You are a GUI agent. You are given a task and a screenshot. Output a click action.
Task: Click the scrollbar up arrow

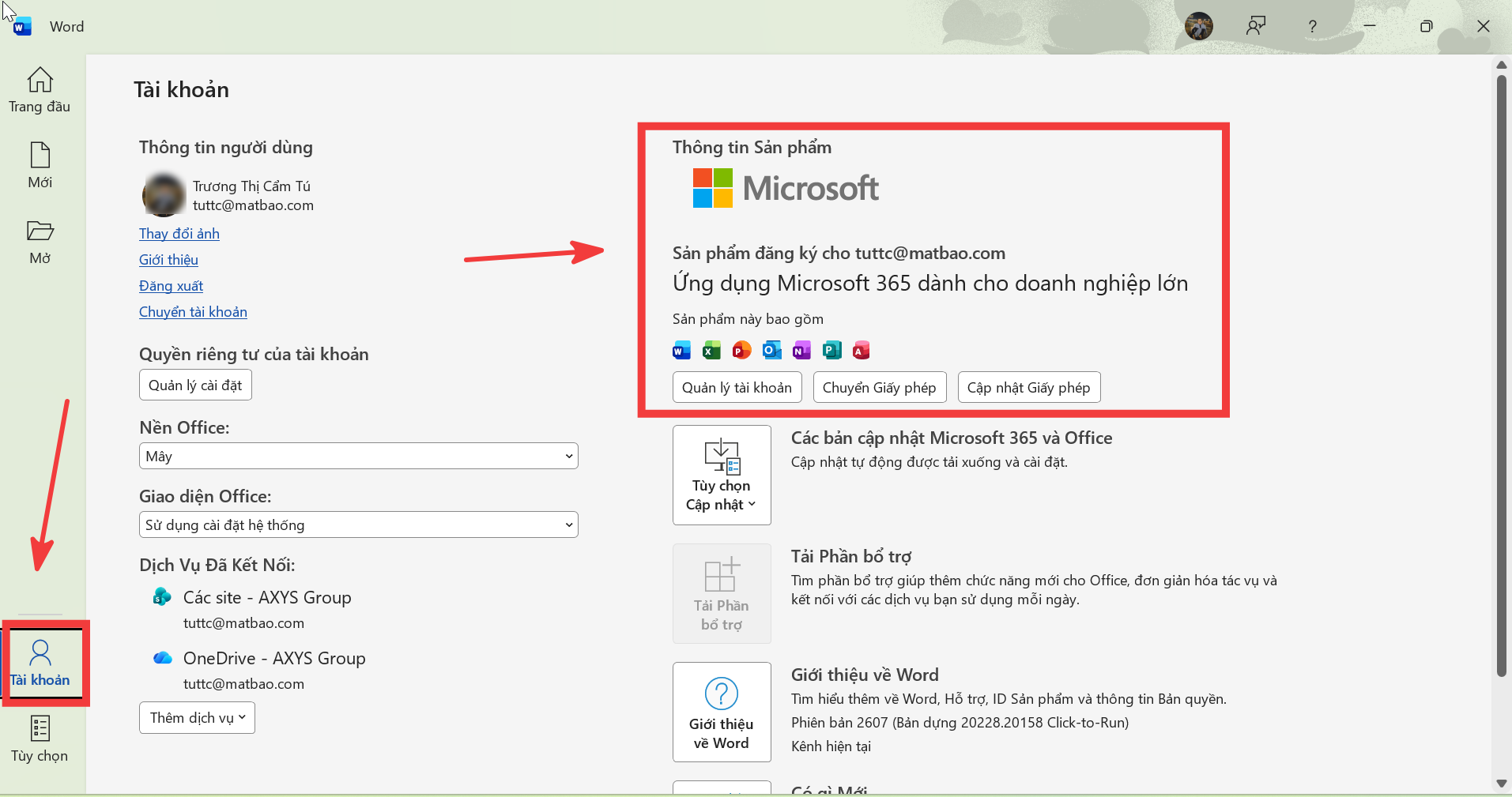click(1502, 65)
